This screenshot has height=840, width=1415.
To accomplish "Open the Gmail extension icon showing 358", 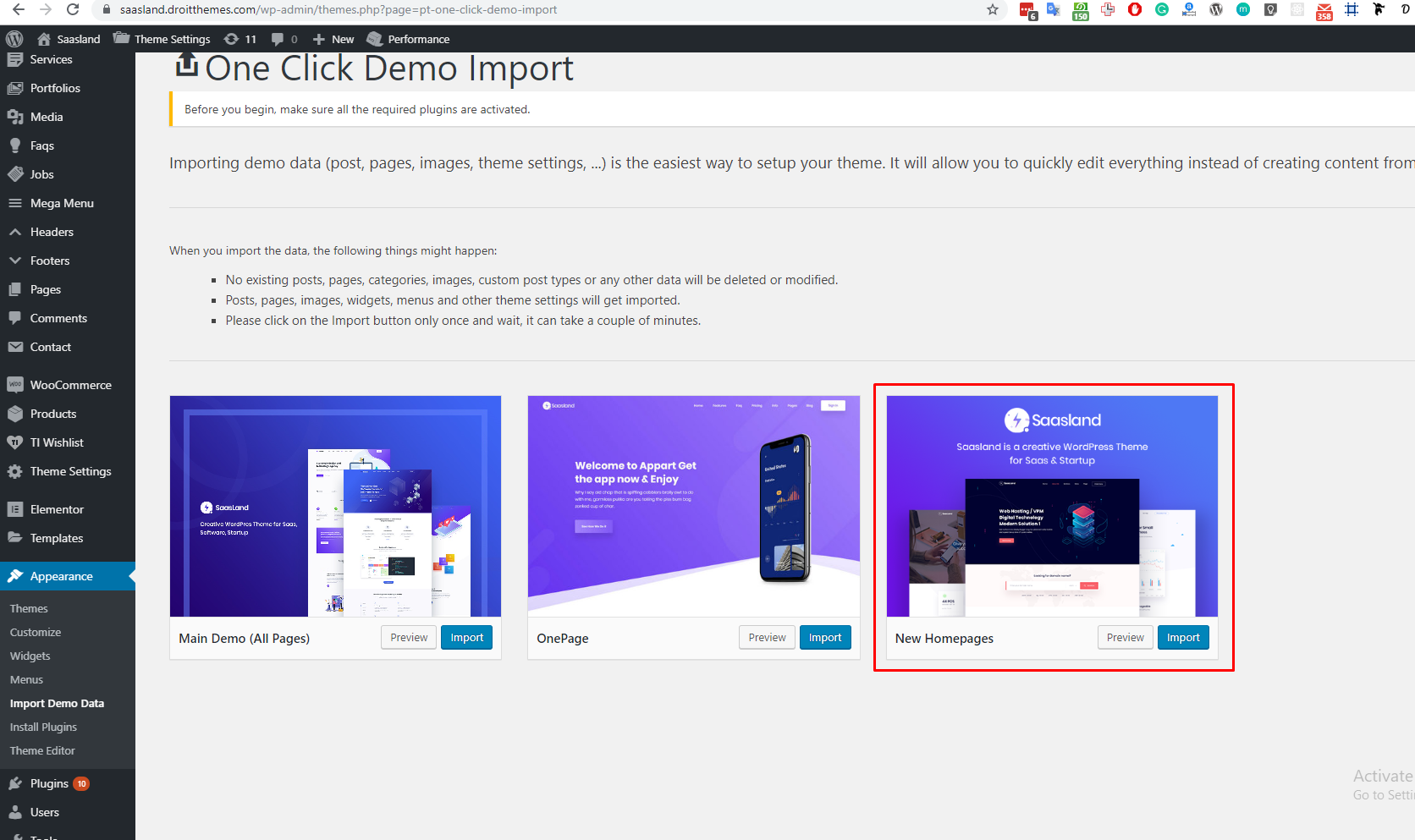I will [x=1324, y=10].
